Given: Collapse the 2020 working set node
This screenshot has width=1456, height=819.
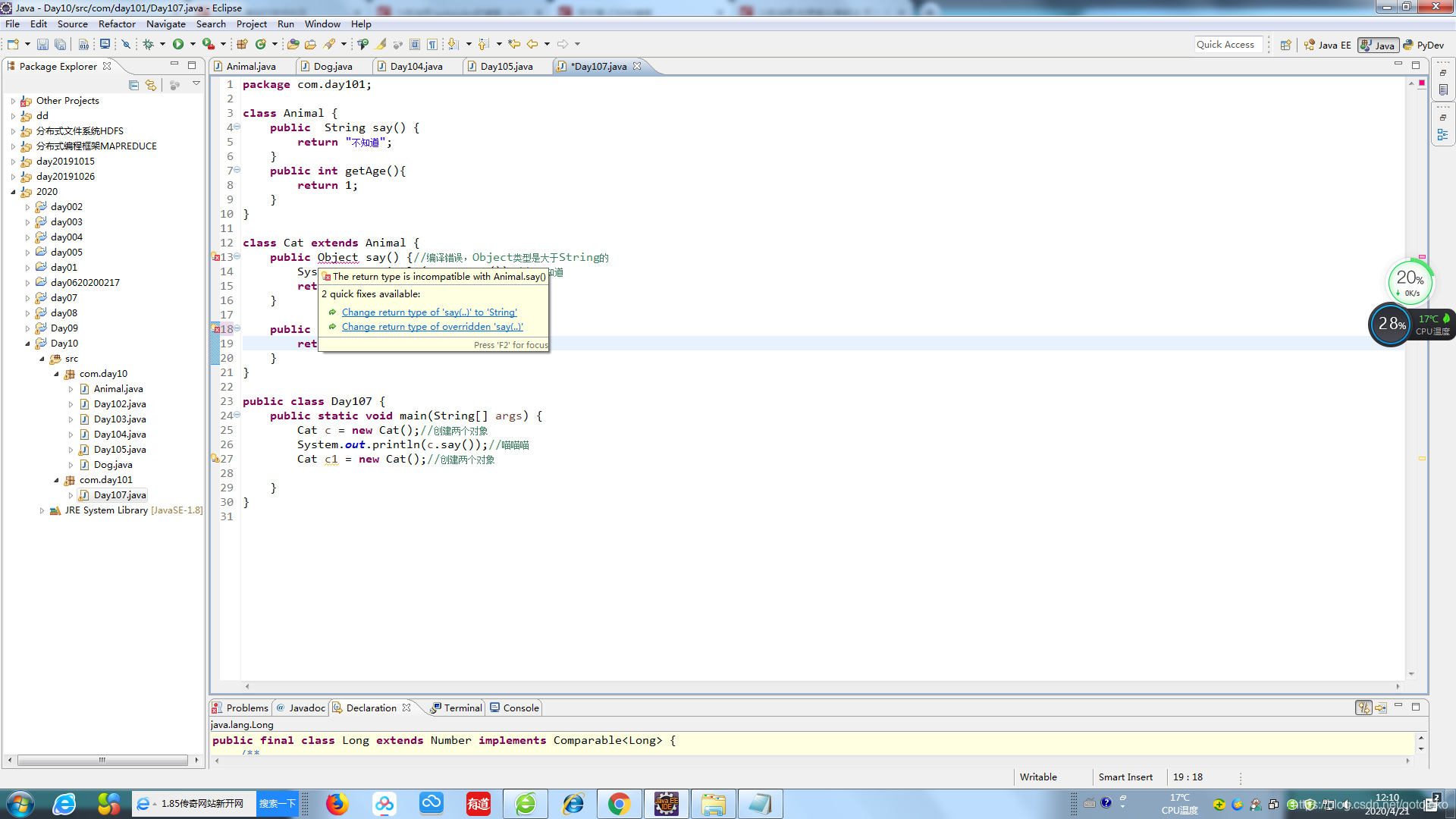Looking at the screenshot, I should click(13, 192).
